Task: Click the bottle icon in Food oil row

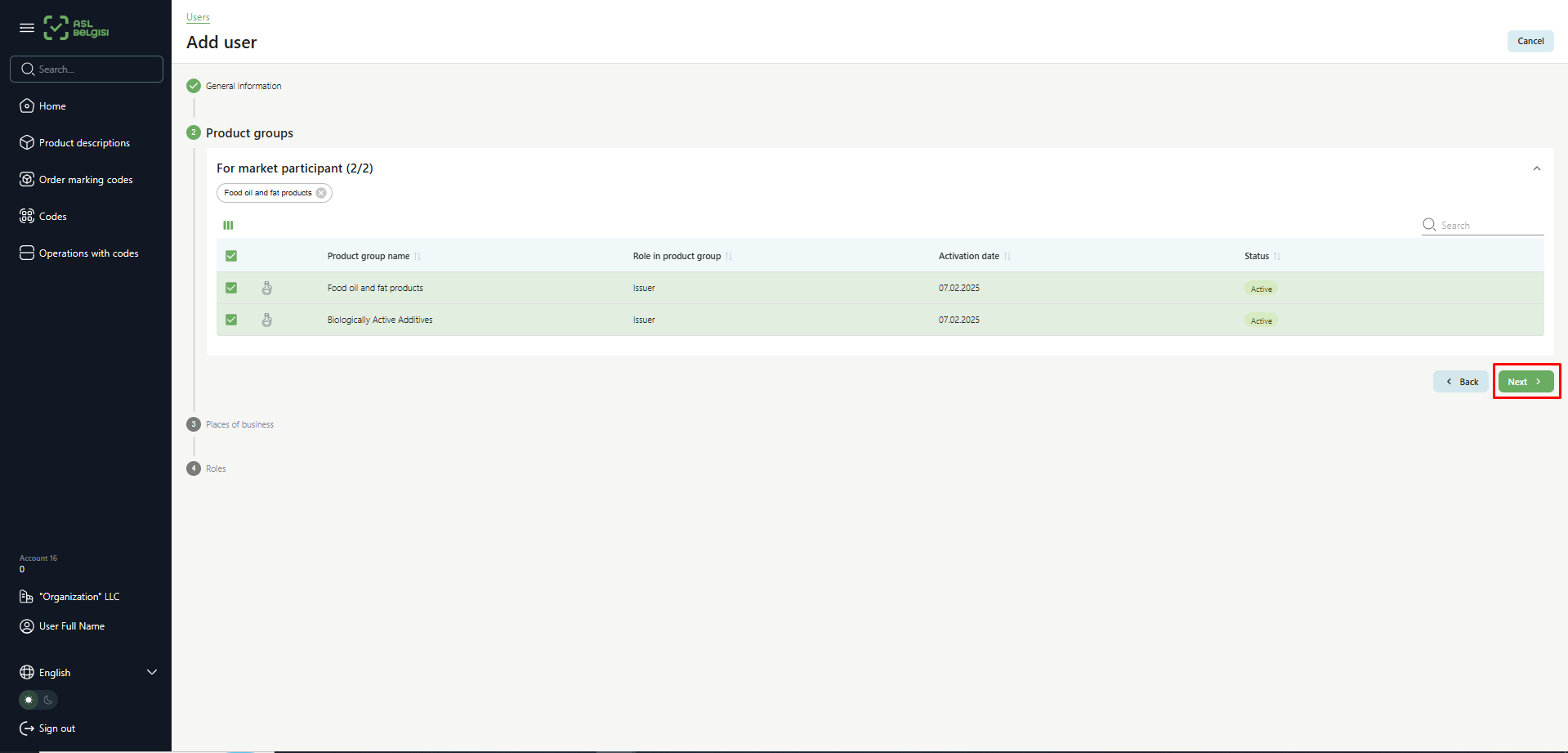Action: click(x=267, y=288)
